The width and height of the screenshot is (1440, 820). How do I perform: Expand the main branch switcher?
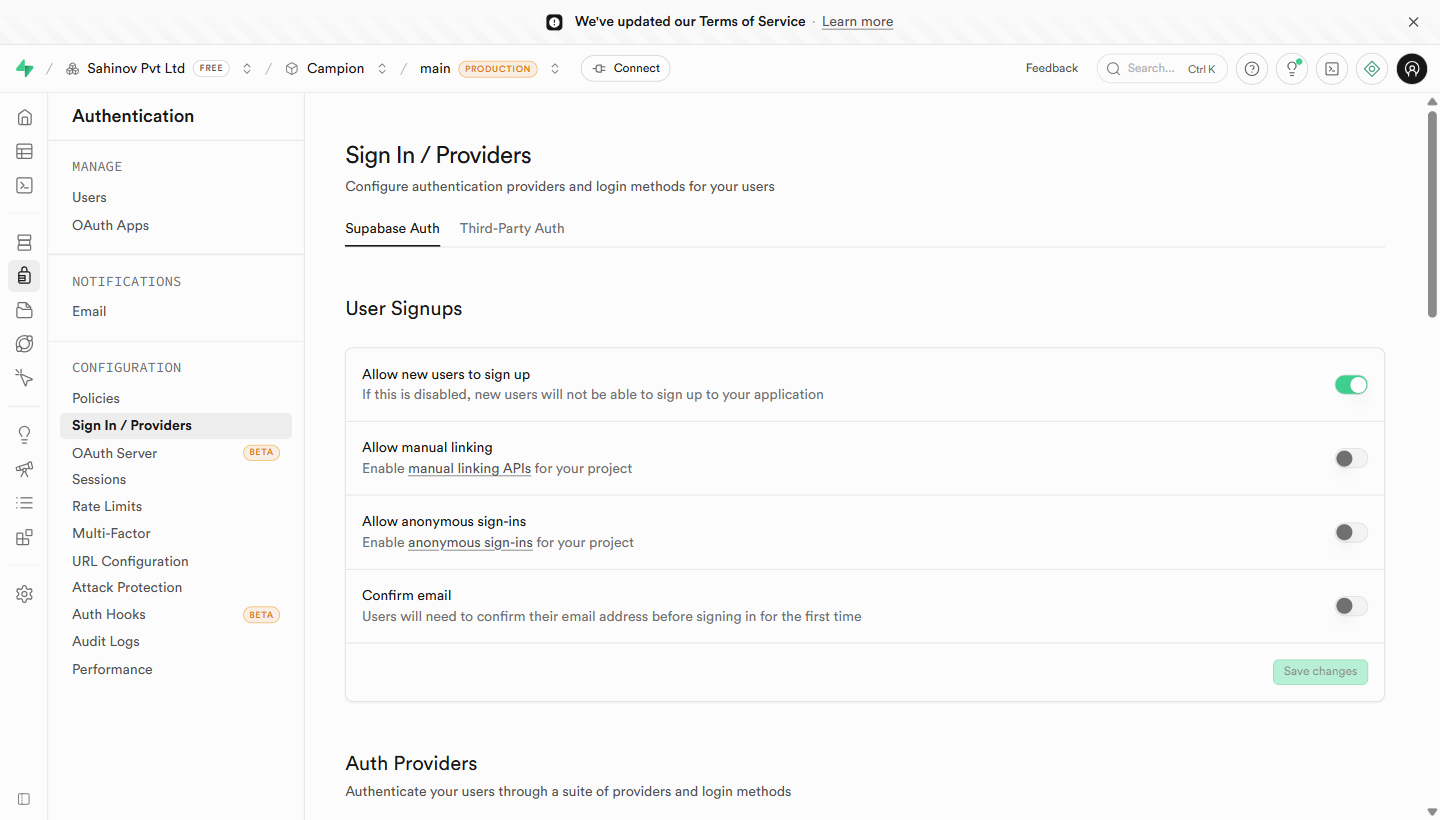click(x=555, y=69)
